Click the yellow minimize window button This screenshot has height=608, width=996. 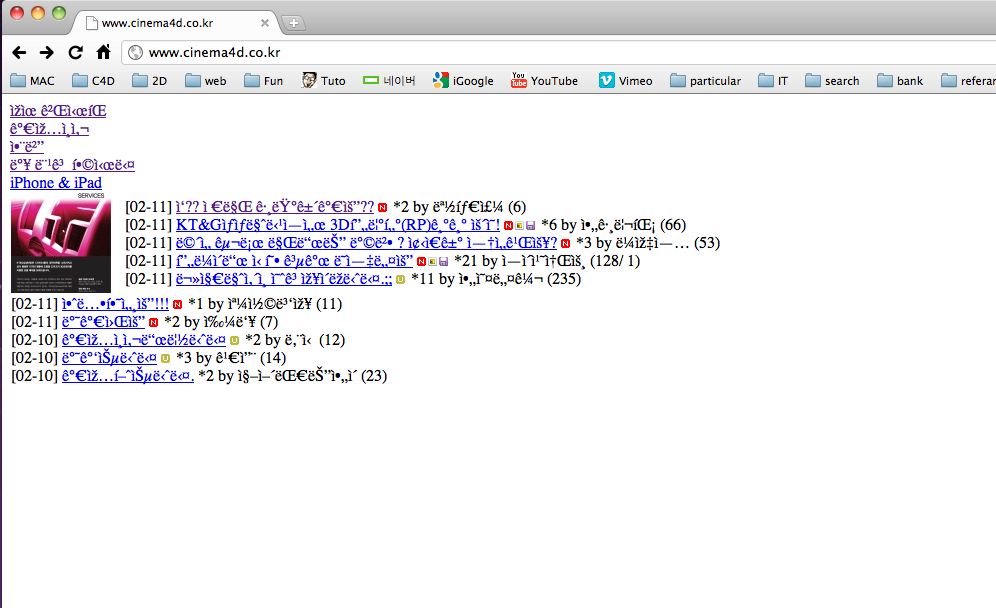coord(38,13)
